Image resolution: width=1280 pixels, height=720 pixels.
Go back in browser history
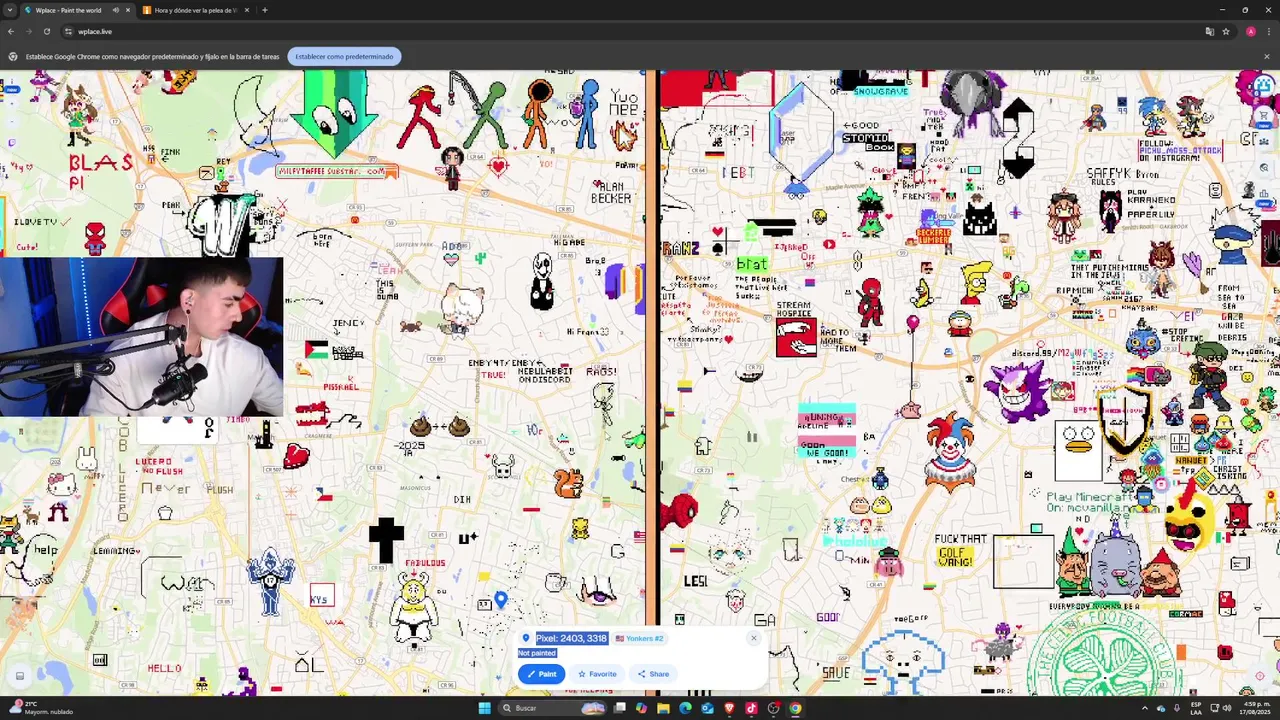click(11, 31)
